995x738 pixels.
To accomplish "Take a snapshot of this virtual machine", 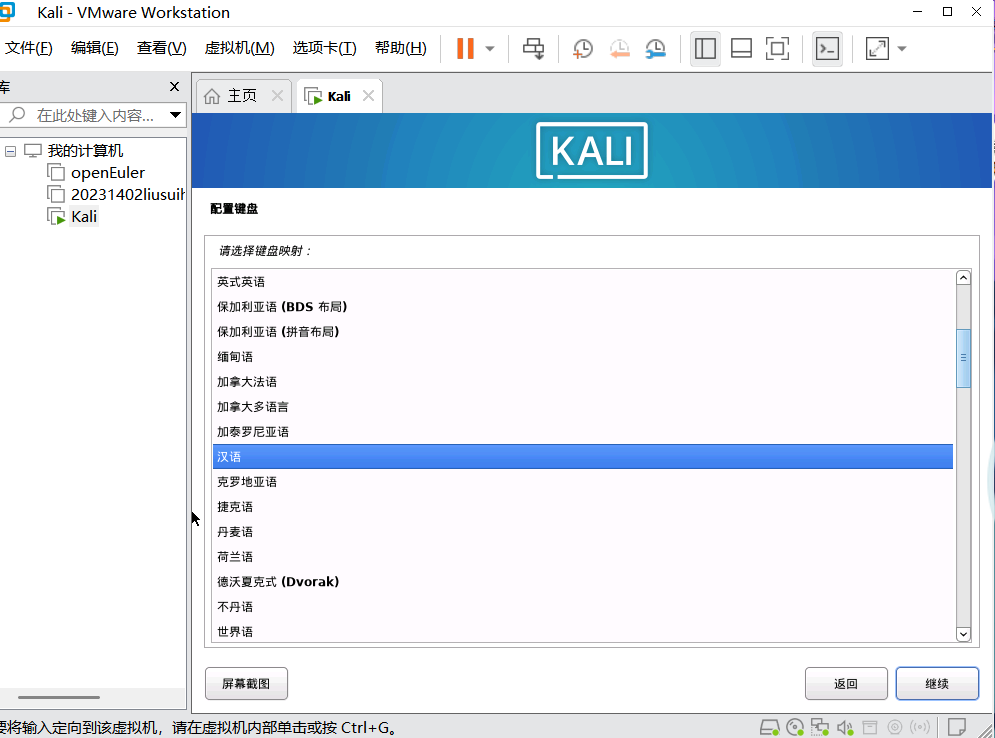I will coord(582,48).
